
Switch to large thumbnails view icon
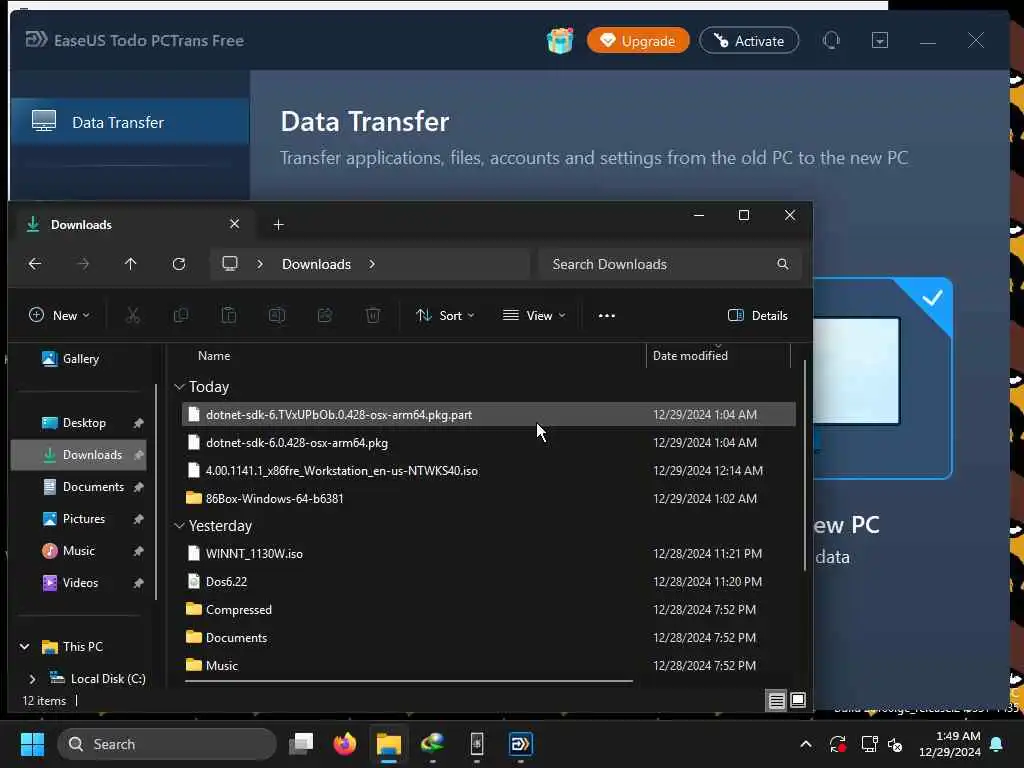tap(798, 701)
